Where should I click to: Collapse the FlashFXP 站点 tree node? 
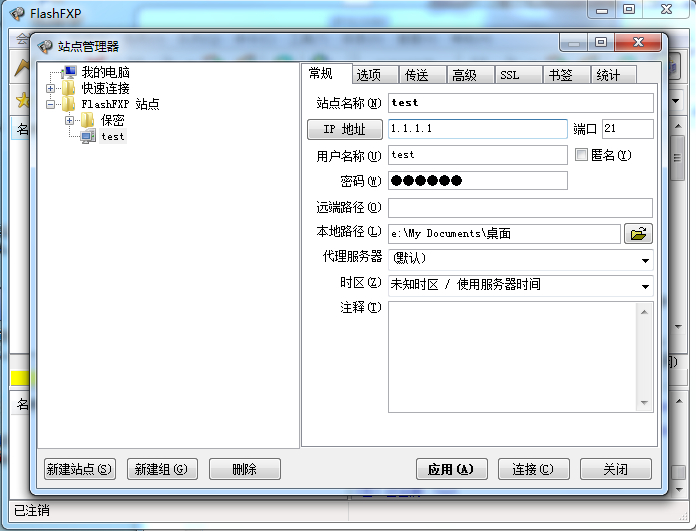click(50, 105)
